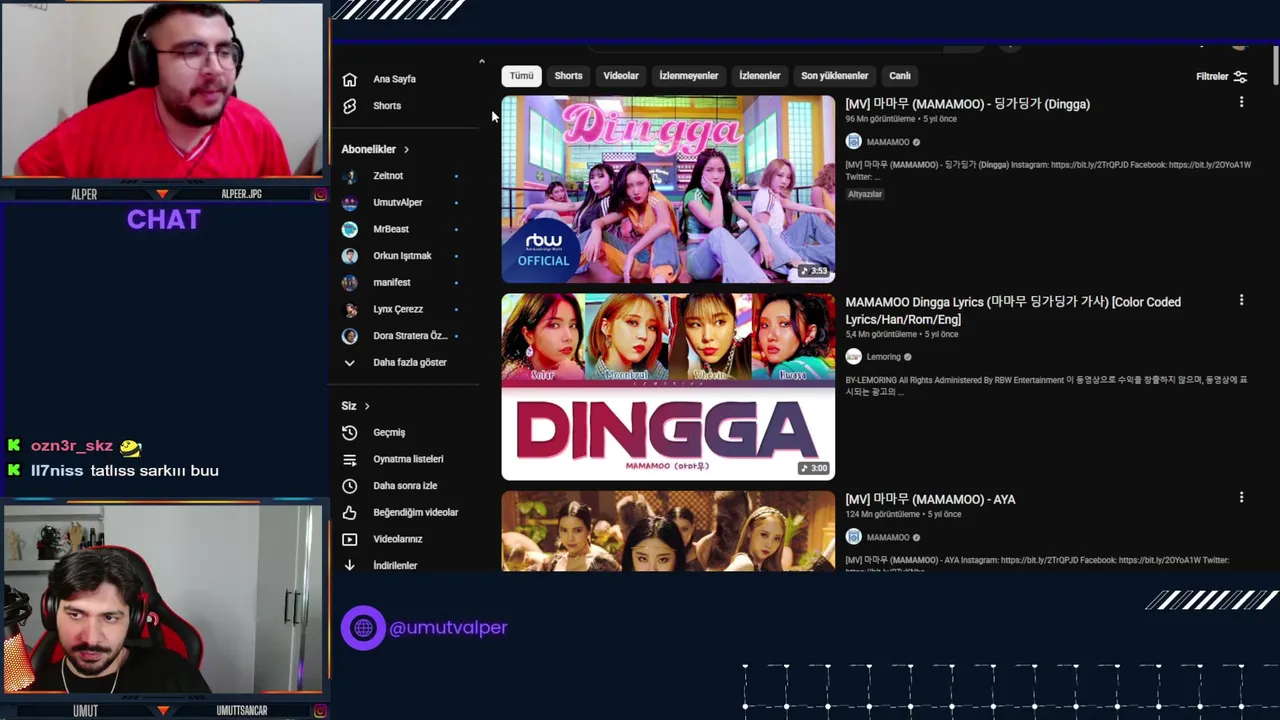Click '124 Mn görüntüleme' view count text

point(882,514)
